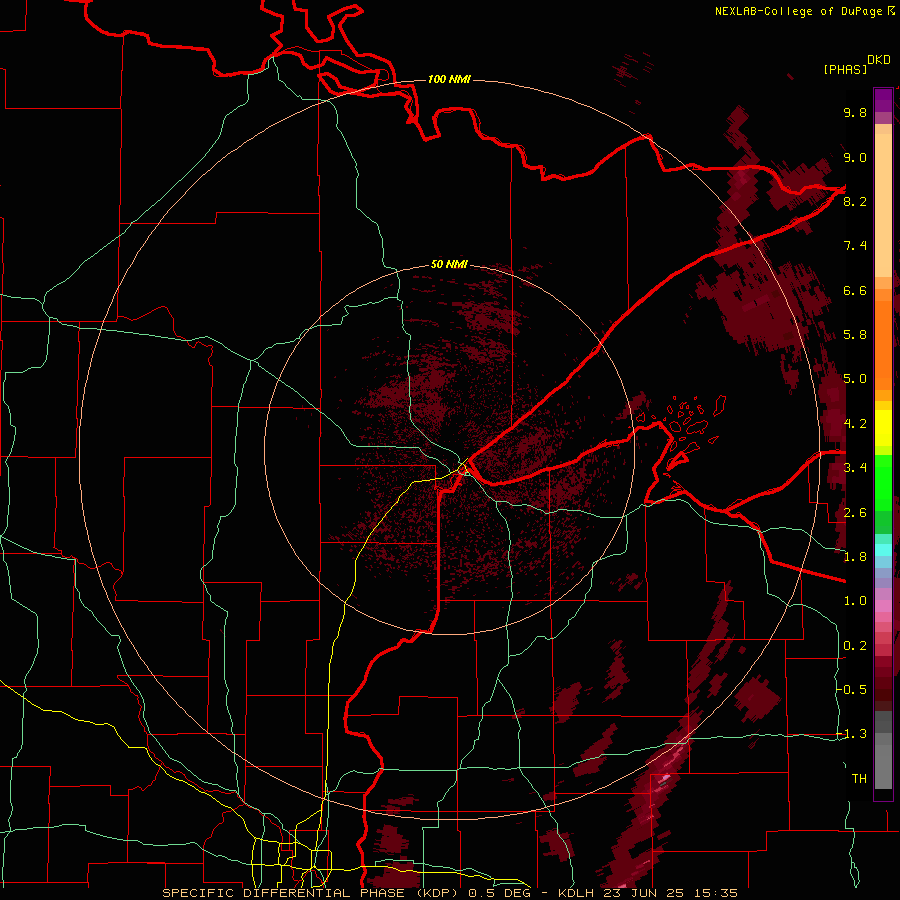The width and height of the screenshot is (900, 900).
Task: Click the [PHAS] units label
Action: pos(845,69)
